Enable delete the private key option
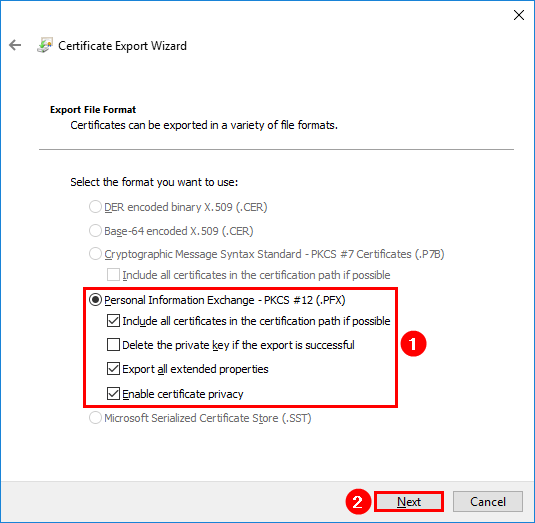 [x=113, y=345]
